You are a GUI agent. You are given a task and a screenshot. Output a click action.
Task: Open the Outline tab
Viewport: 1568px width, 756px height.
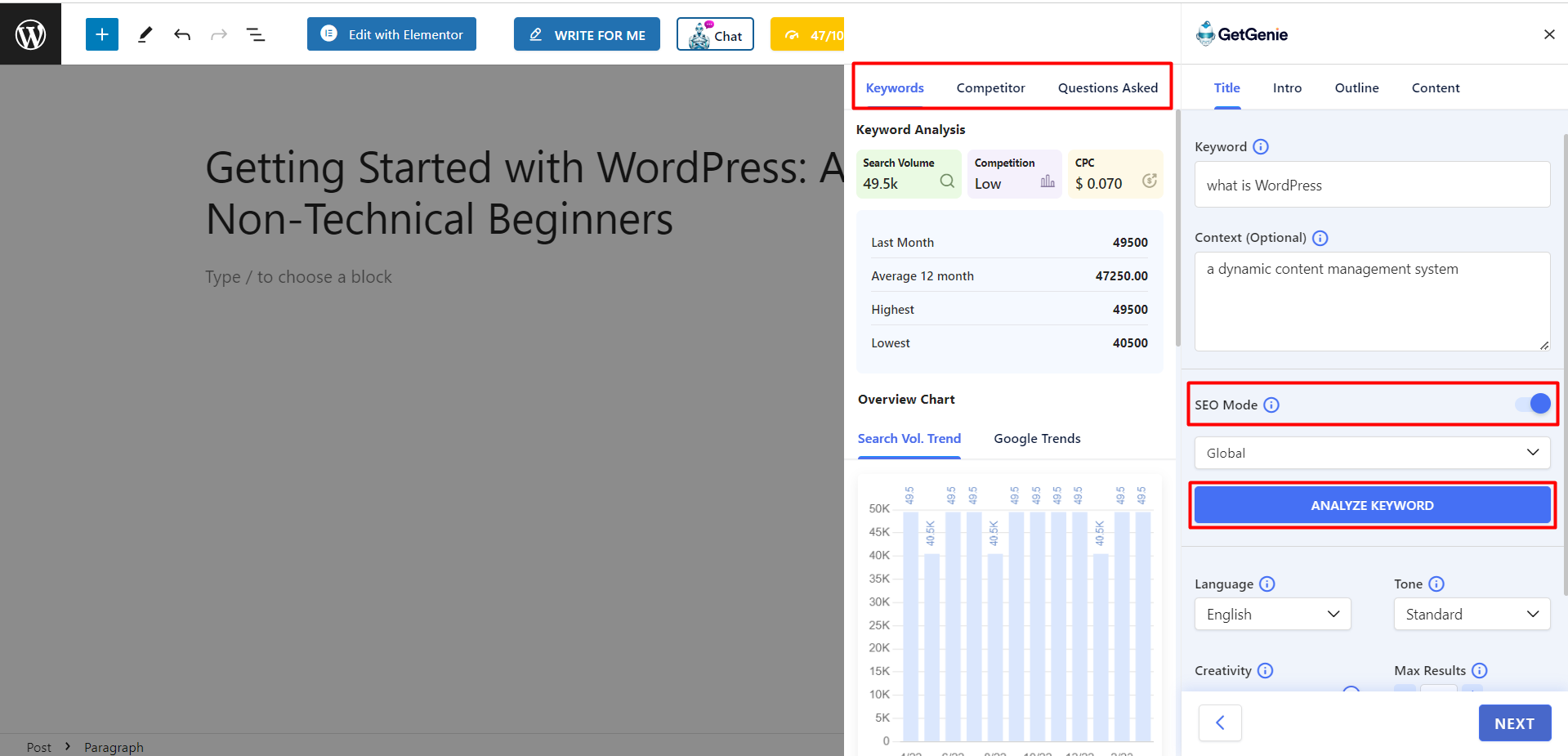coord(1356,87)
